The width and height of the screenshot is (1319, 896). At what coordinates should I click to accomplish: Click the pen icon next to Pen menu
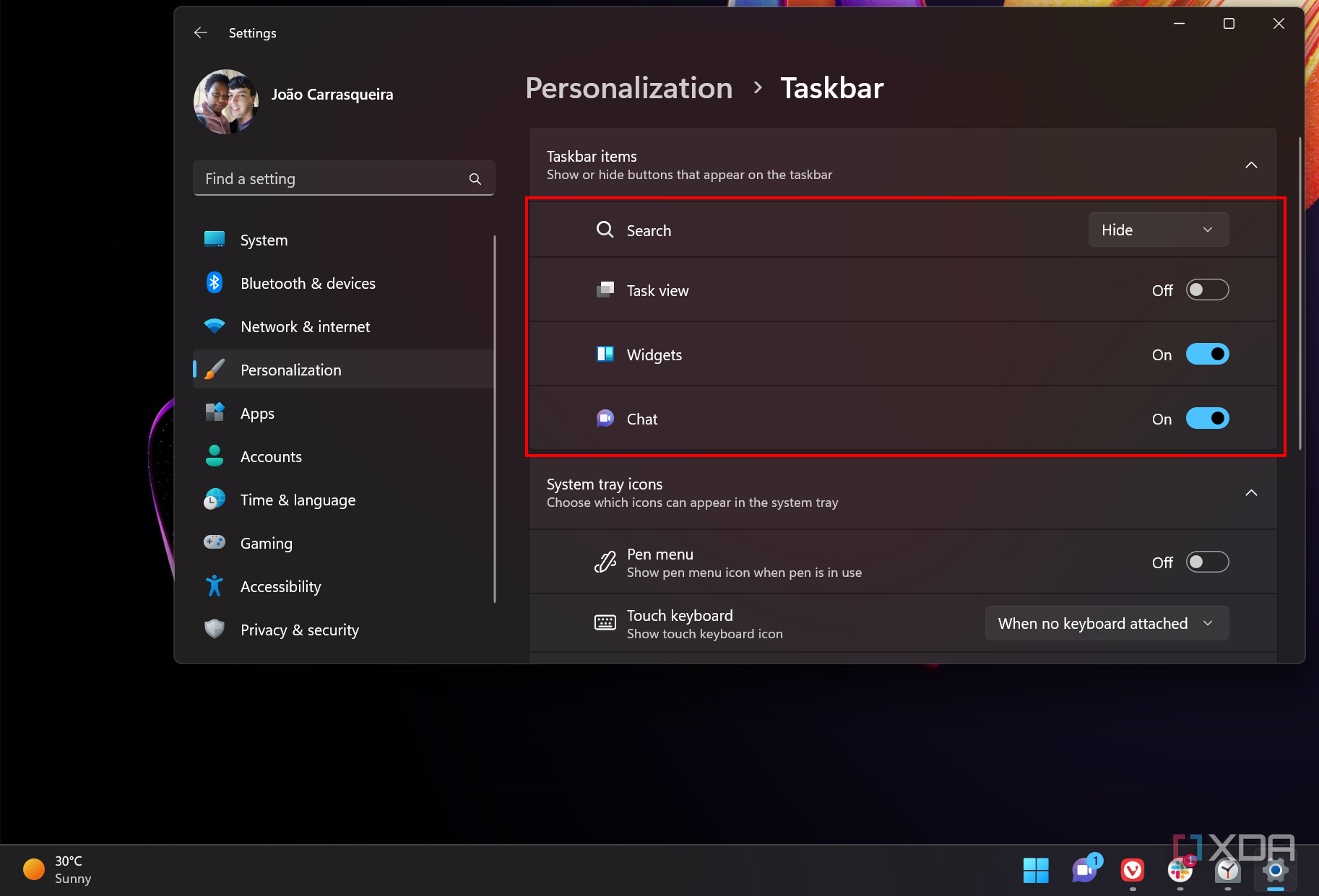pos(605,562)
